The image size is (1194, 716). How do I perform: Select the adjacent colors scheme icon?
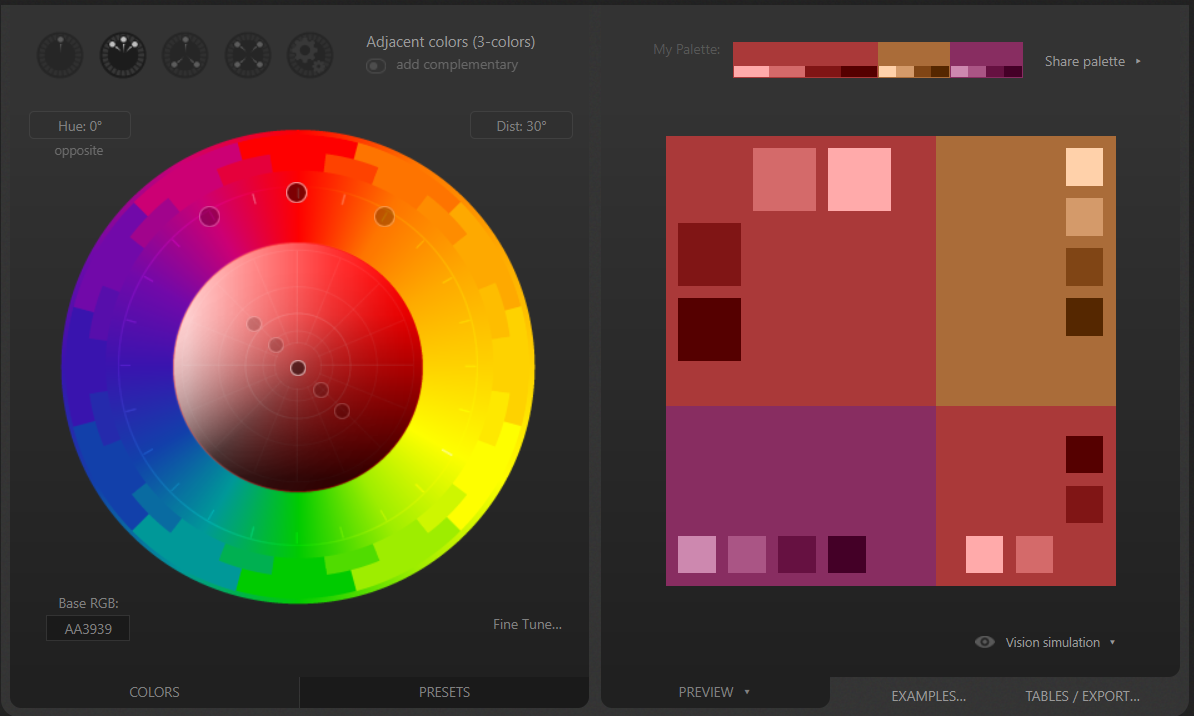(123, 56)
